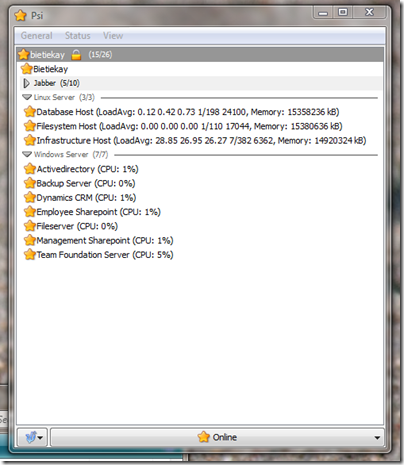Collapse the Linux Server group
The width and height of the screenshot is (404, 465).
click(27, 97)
